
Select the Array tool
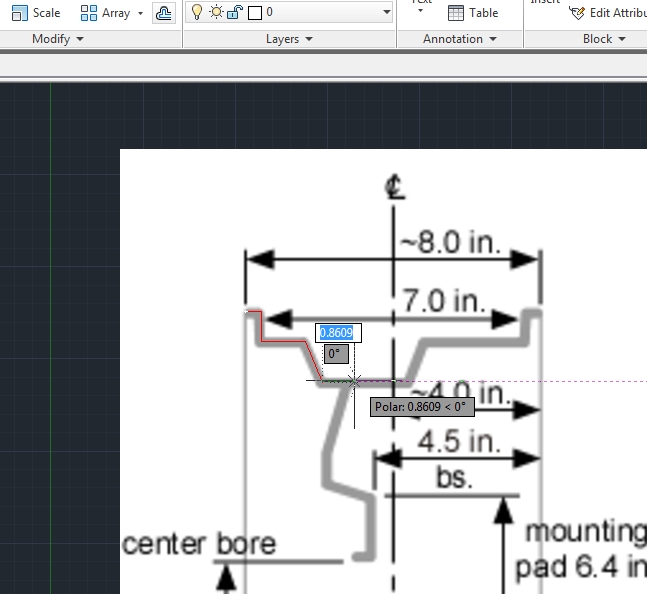tap(105, 13)
